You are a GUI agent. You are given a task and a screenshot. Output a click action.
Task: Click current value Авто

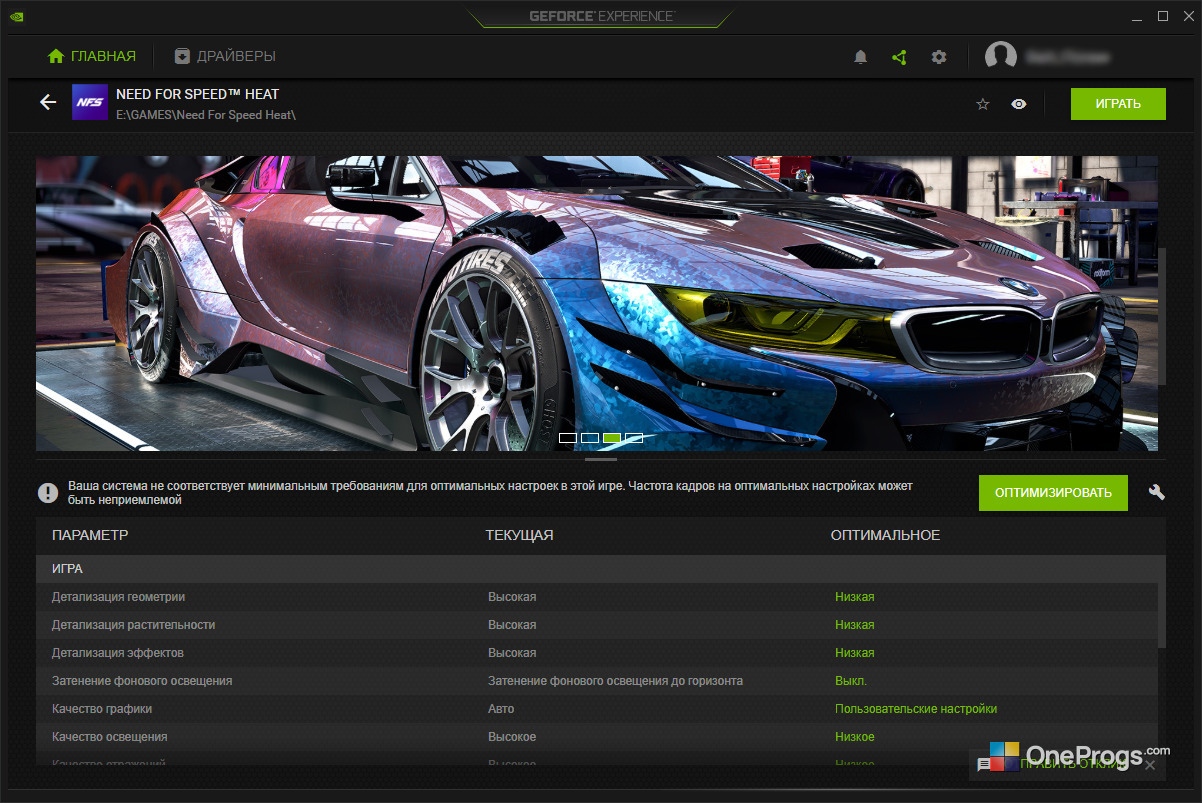point(501,709)
